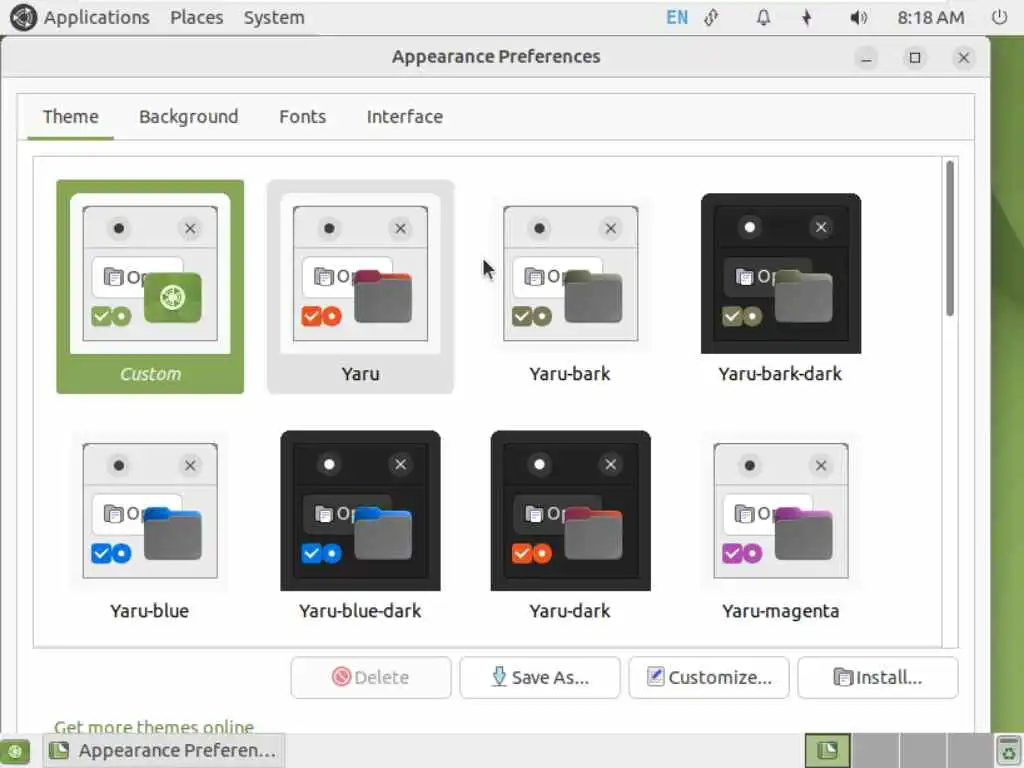Open the network connection indicator icon
This screenshot has width=1024, height=768.
tap(711, 18)
